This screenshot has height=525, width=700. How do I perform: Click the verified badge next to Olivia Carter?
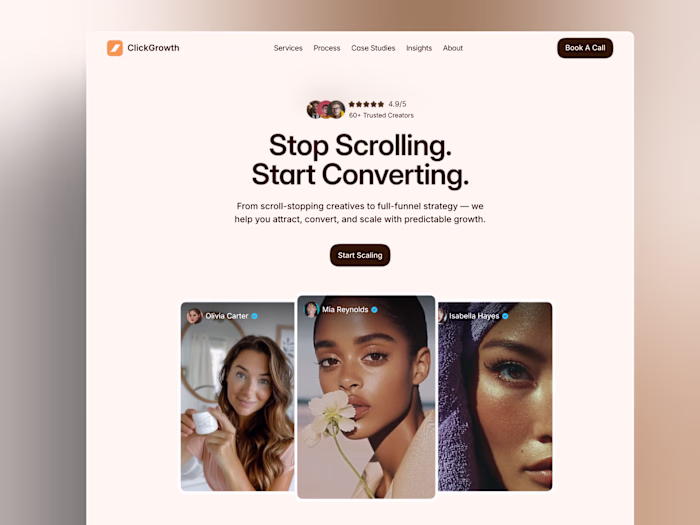tap(254, 316)
